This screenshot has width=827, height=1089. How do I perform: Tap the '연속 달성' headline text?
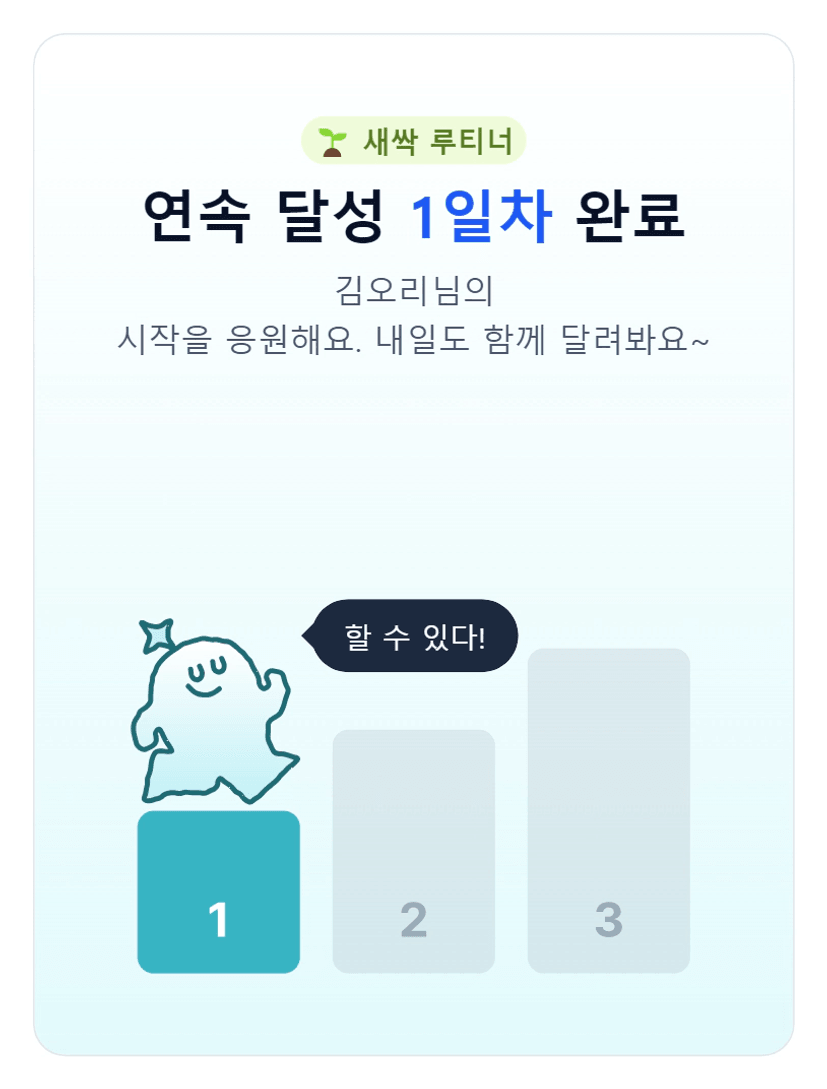click(264, 216)
